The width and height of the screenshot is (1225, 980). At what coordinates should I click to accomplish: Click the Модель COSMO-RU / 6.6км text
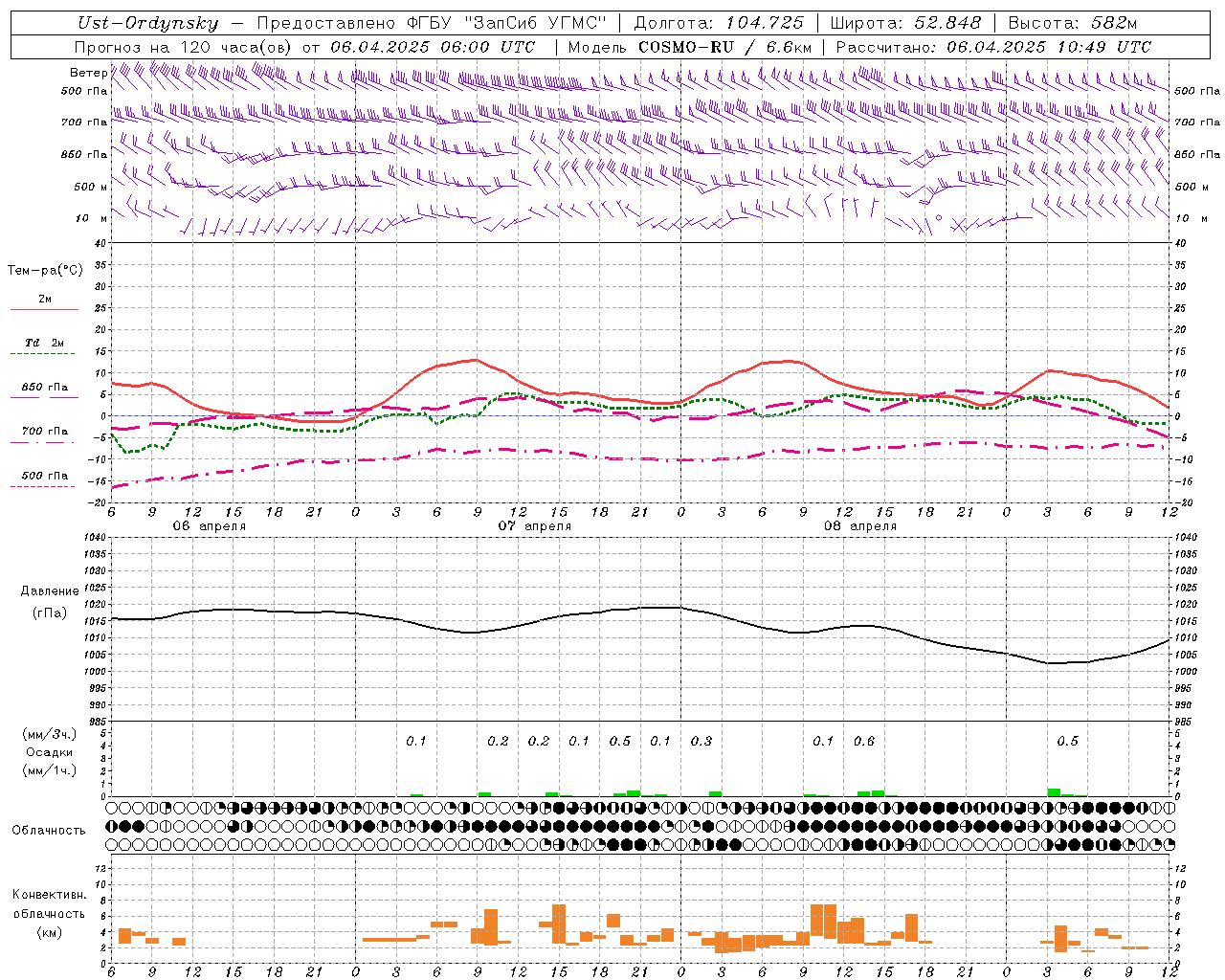[690, 47]
